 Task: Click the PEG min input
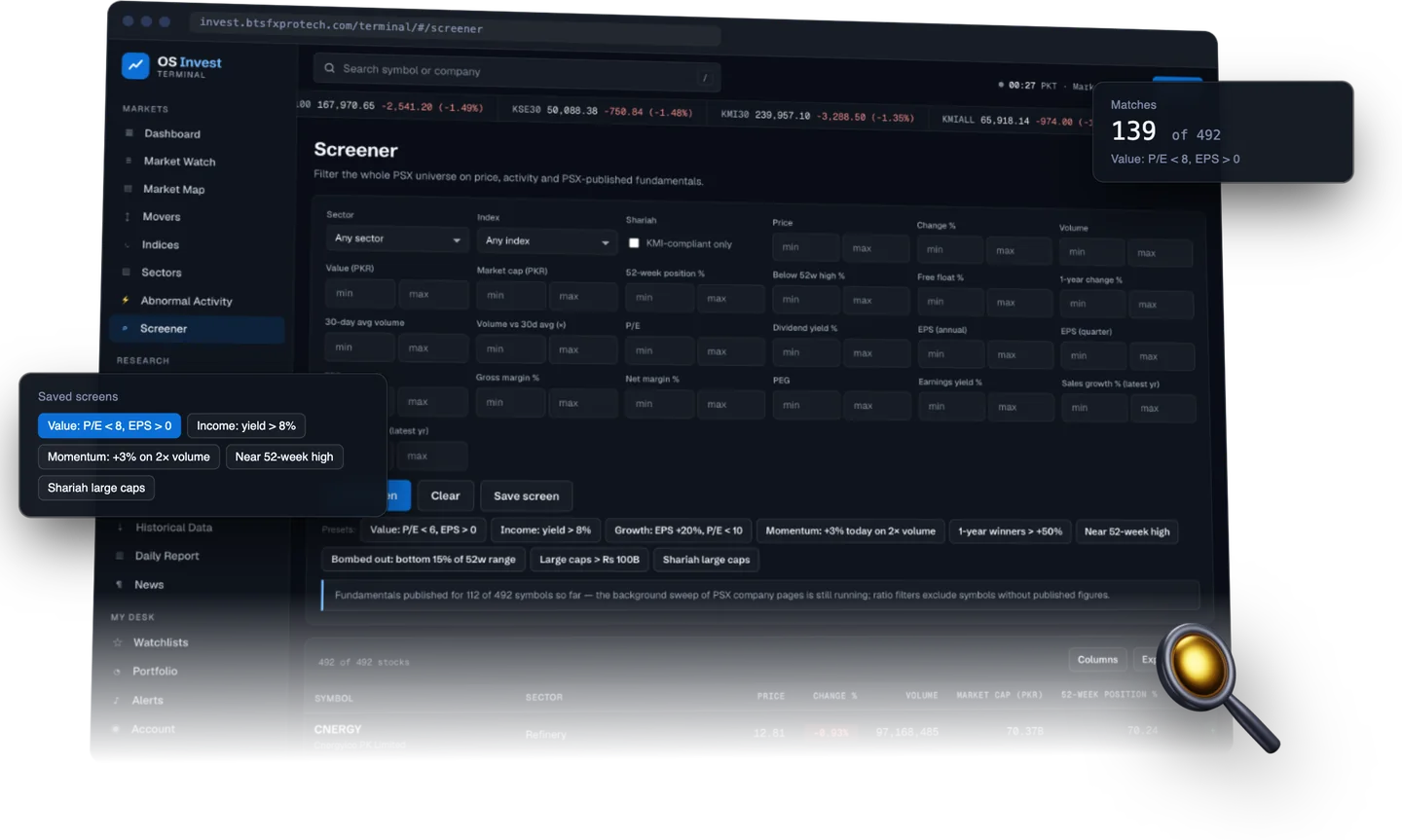[804, 405]
